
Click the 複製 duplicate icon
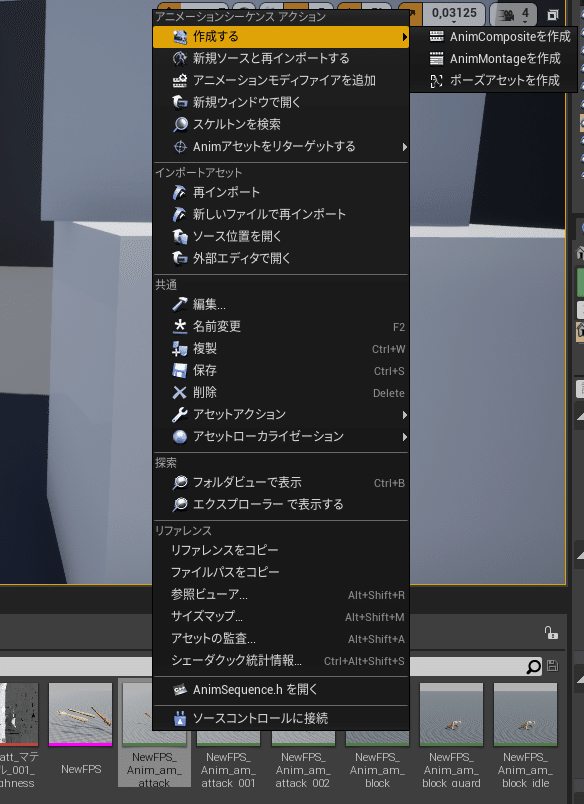coord(179,349)
